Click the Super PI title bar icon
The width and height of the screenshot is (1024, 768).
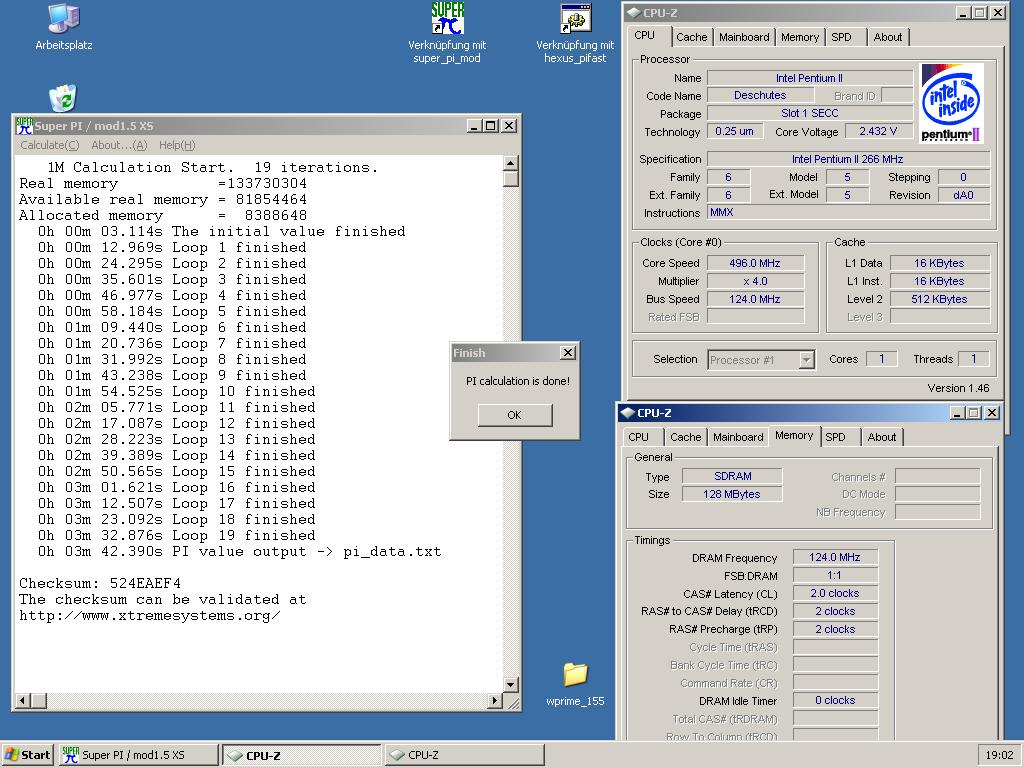[24, 126]
